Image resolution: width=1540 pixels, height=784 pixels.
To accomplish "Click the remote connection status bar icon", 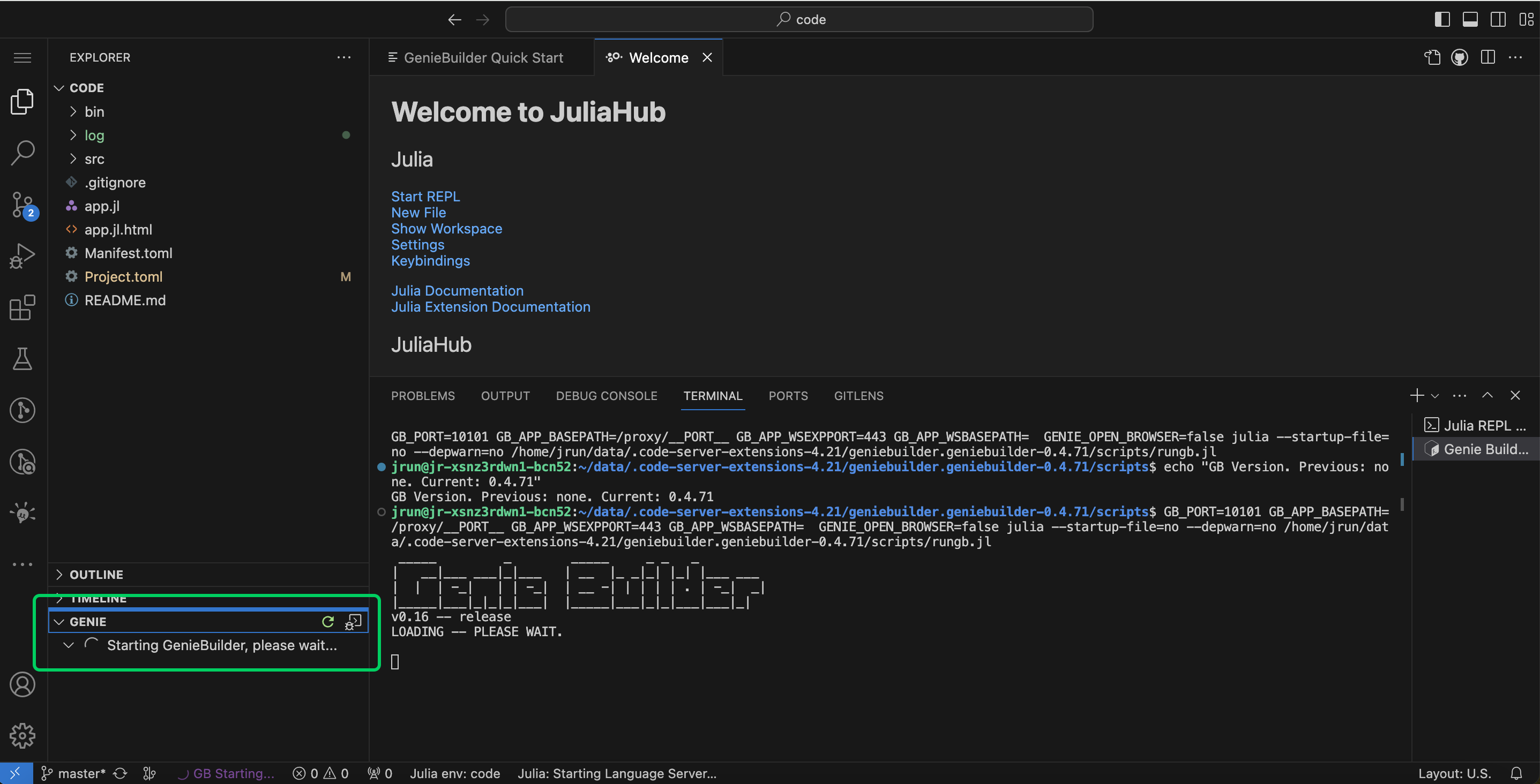I will coord(16,773).
